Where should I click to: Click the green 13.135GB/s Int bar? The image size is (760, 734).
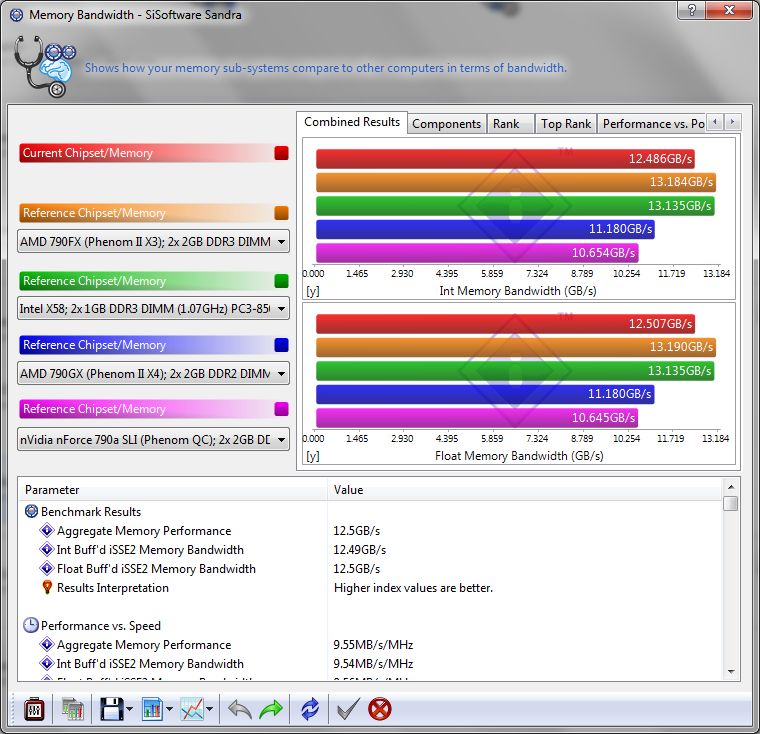[x=515, y=206]
